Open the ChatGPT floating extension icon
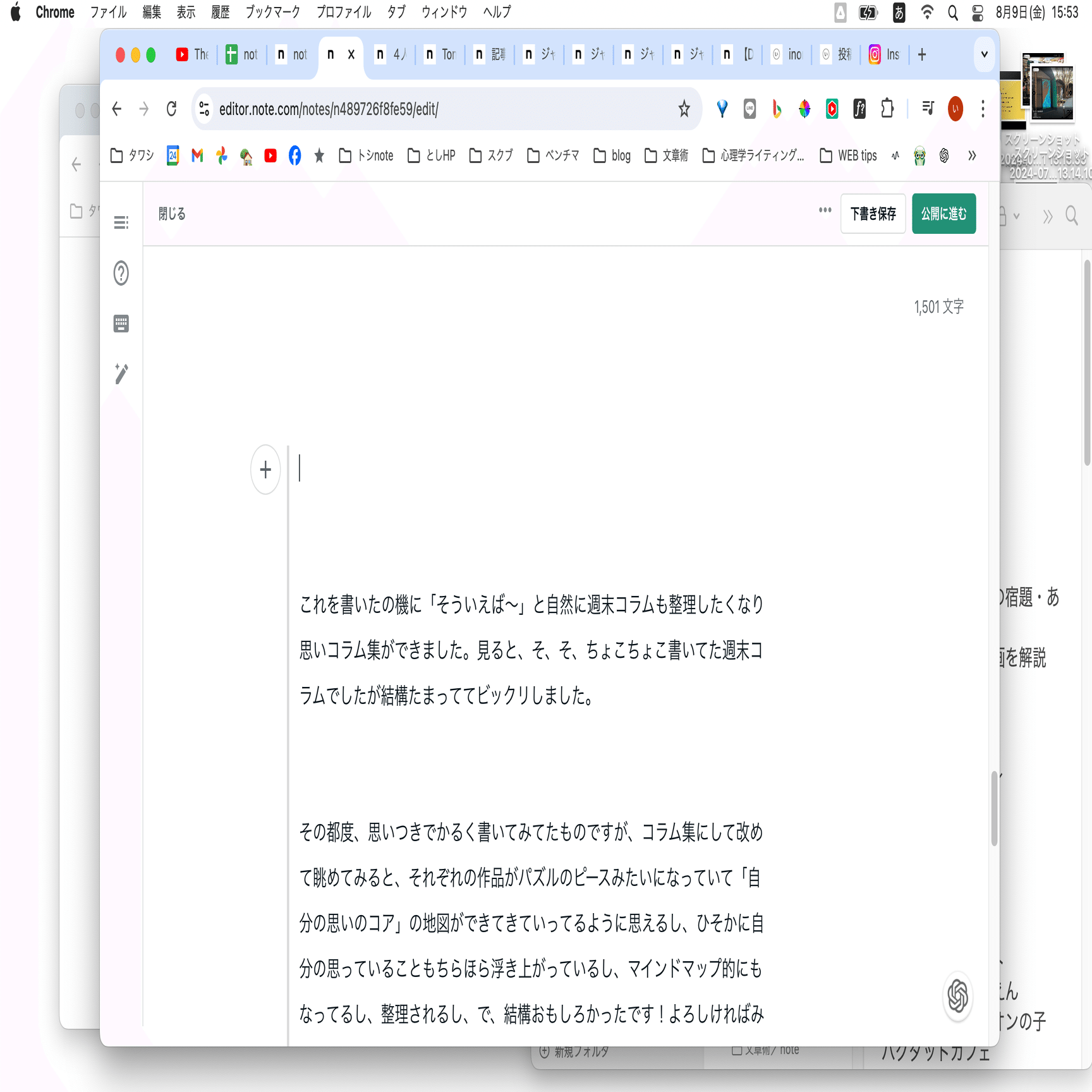The image size is (1092, 1092). 958,996
